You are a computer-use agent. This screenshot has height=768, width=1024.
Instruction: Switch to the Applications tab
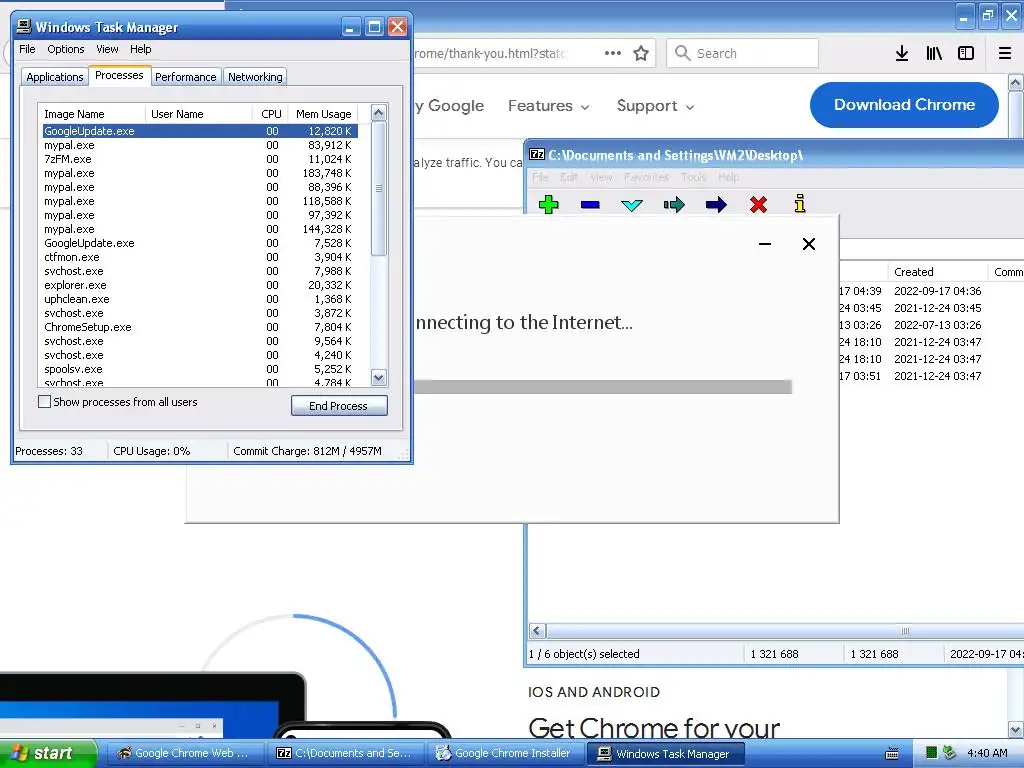[x=55, y=77]
